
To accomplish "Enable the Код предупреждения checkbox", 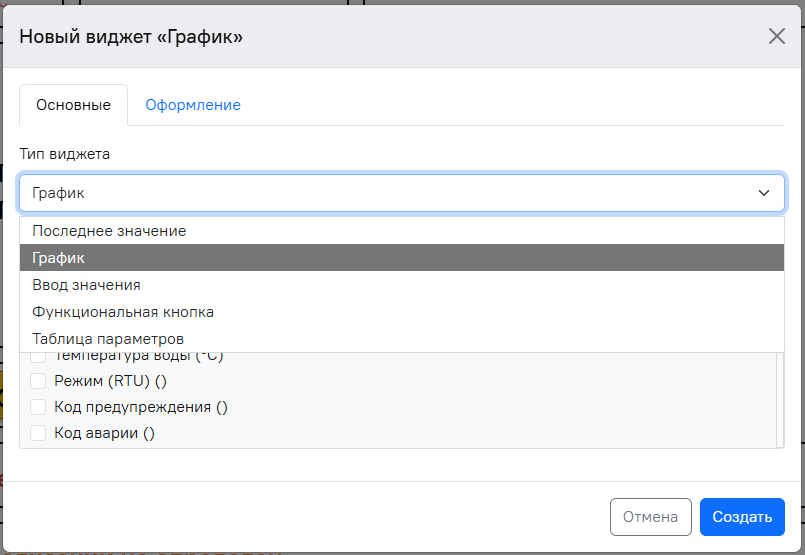I will point(38,407).
